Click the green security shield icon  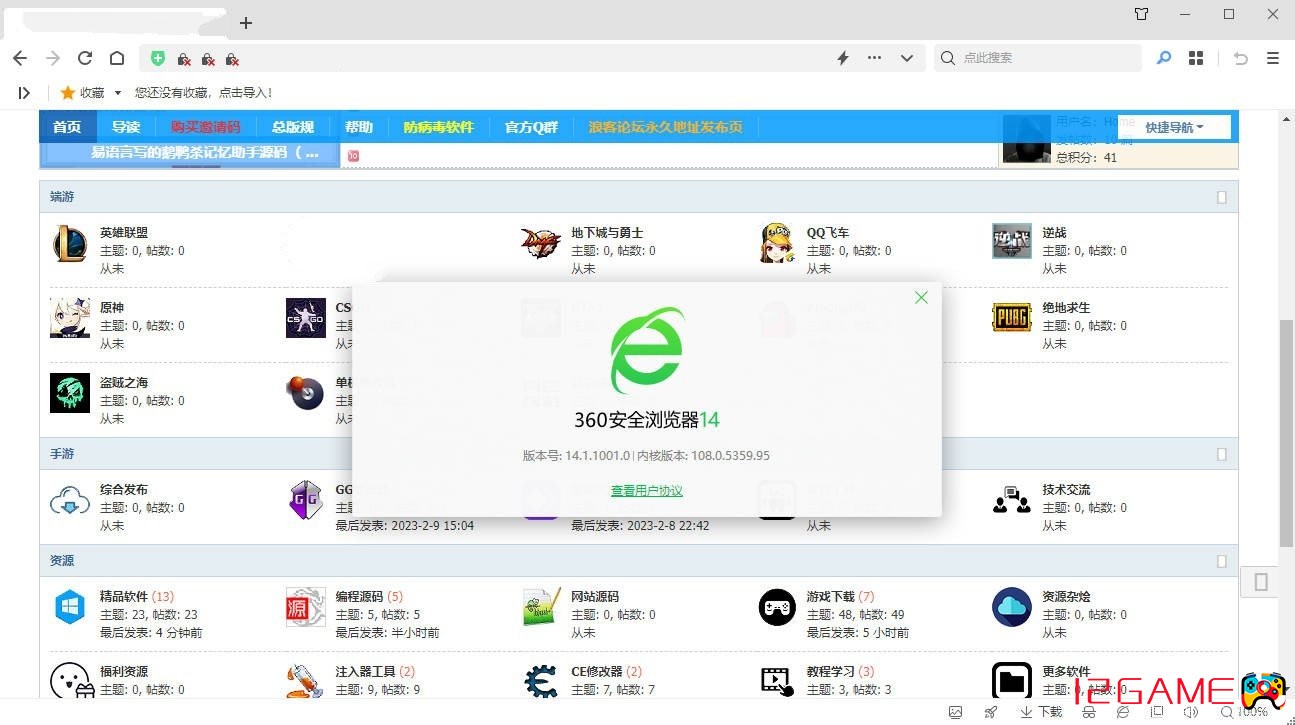[158, 58]
